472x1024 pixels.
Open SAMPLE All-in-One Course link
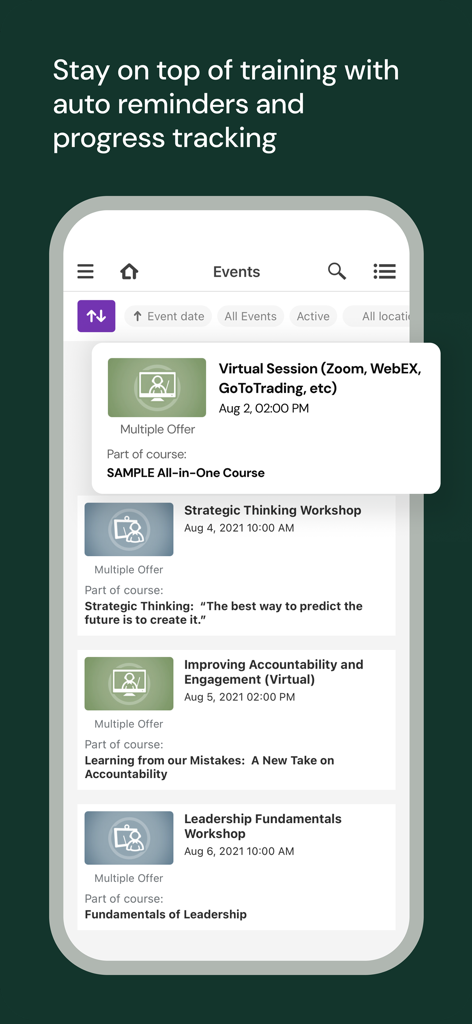(x=185, y=473)
